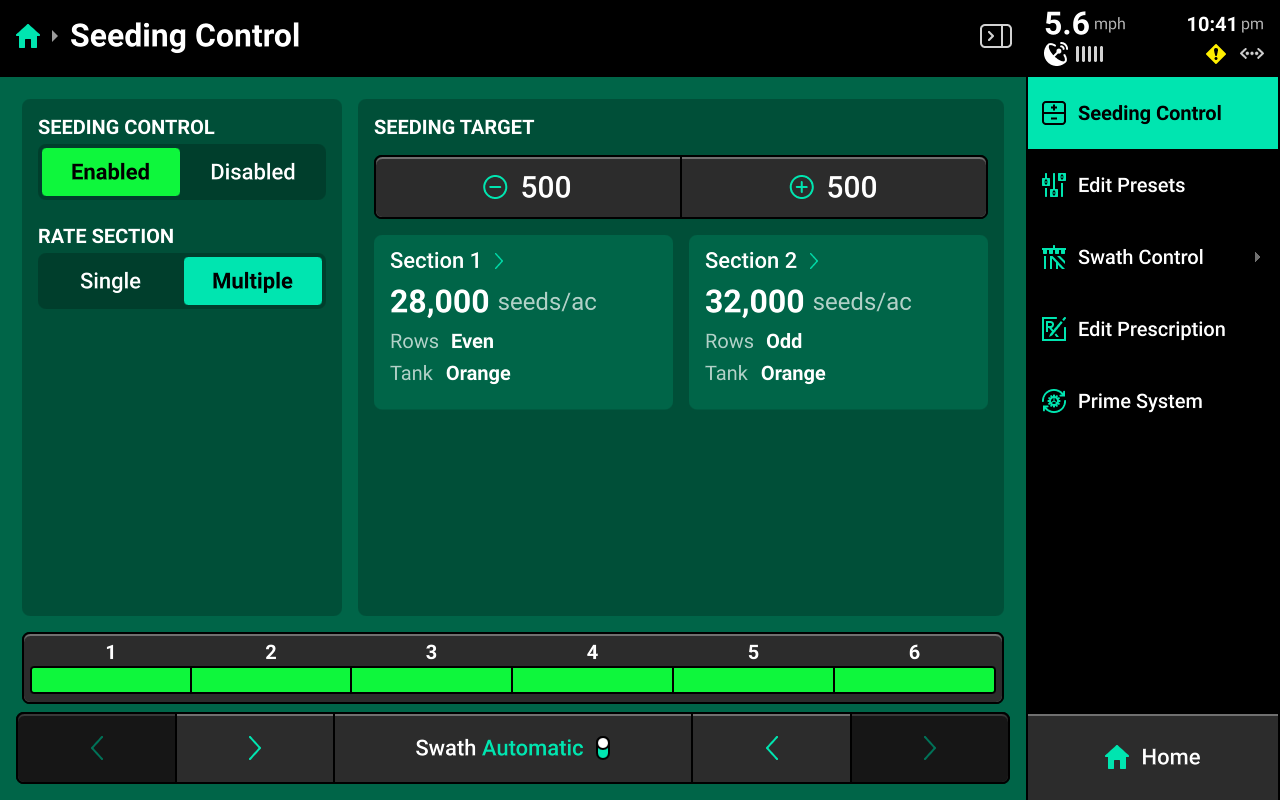1280x800 pixels.
Task: Toggle the side panel collapse icon
Action: point(995,37)
